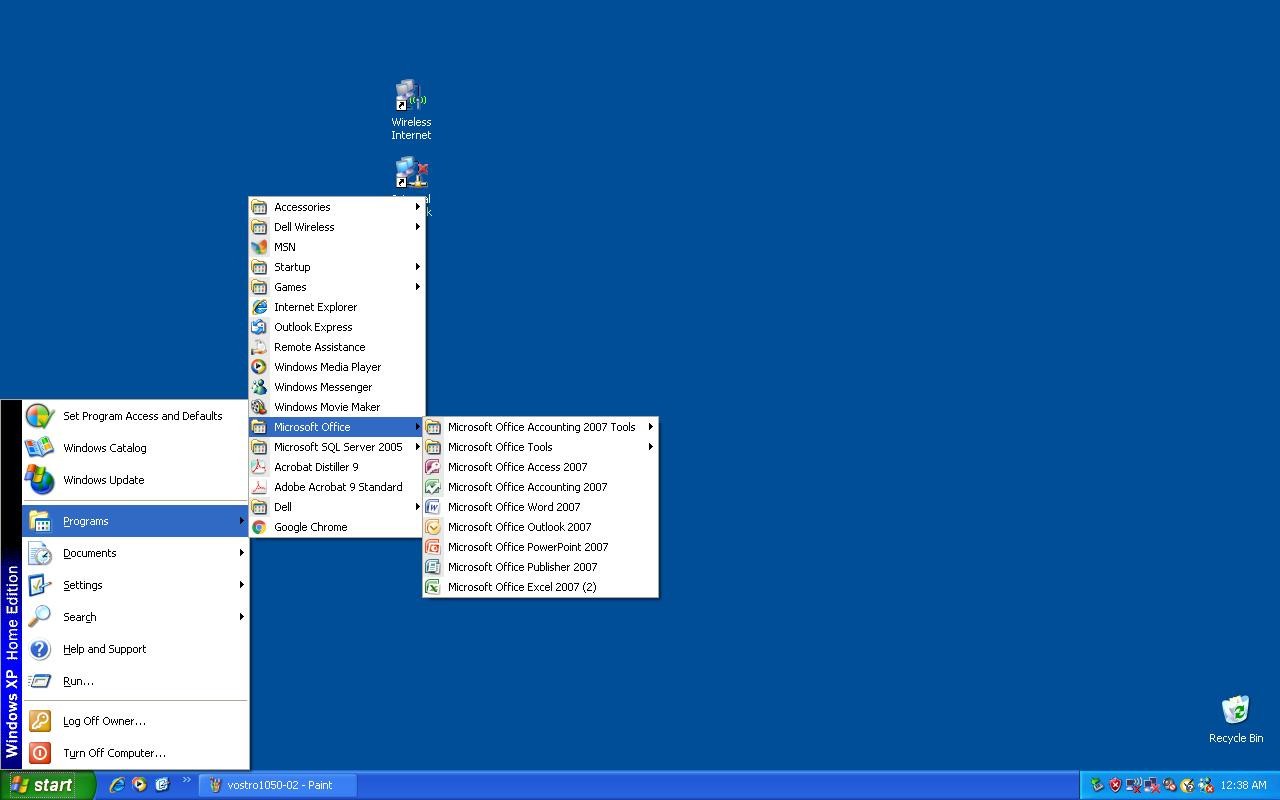Expand the Microsoft Office Tools folder
This screenshot has width=1280, height=800.
click(x=540, y=447)
